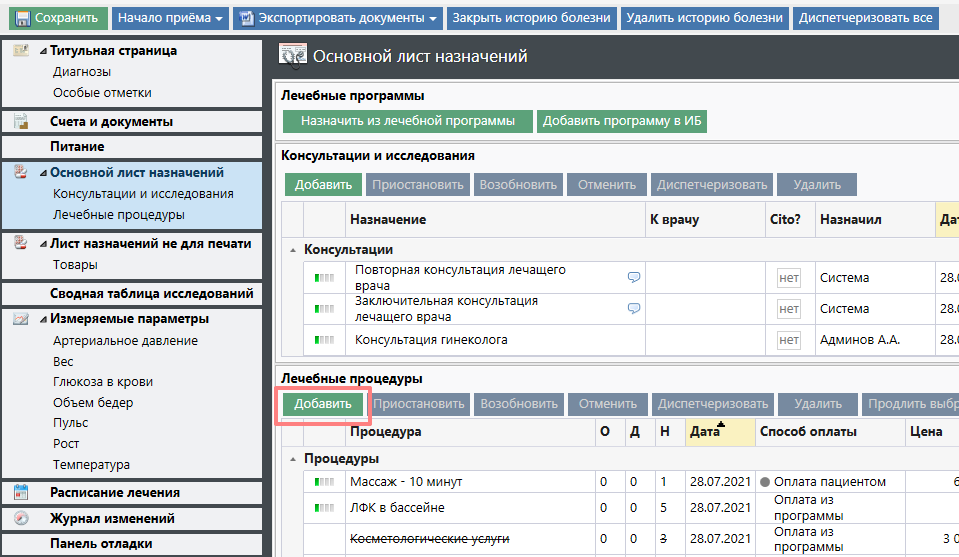
Task: Click the Измеряемые параметры chart icon
Action: point(21,319)
